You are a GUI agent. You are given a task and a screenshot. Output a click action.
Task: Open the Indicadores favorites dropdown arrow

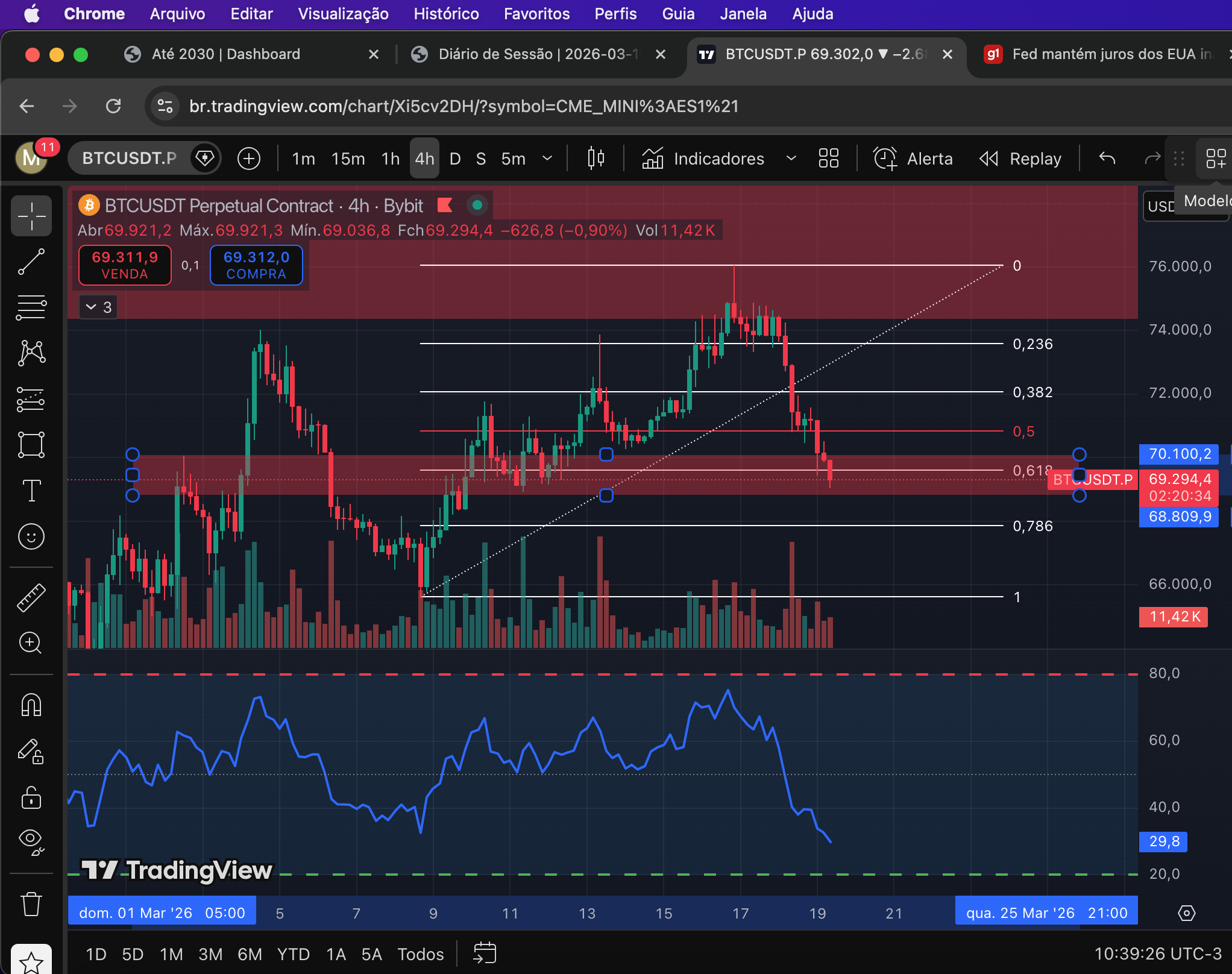click(791, 159)
